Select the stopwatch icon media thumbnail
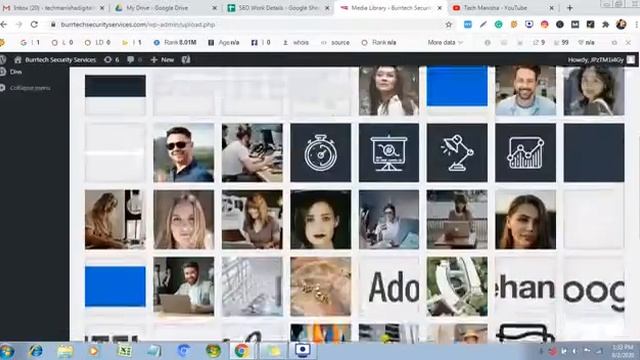 (320, 153)
